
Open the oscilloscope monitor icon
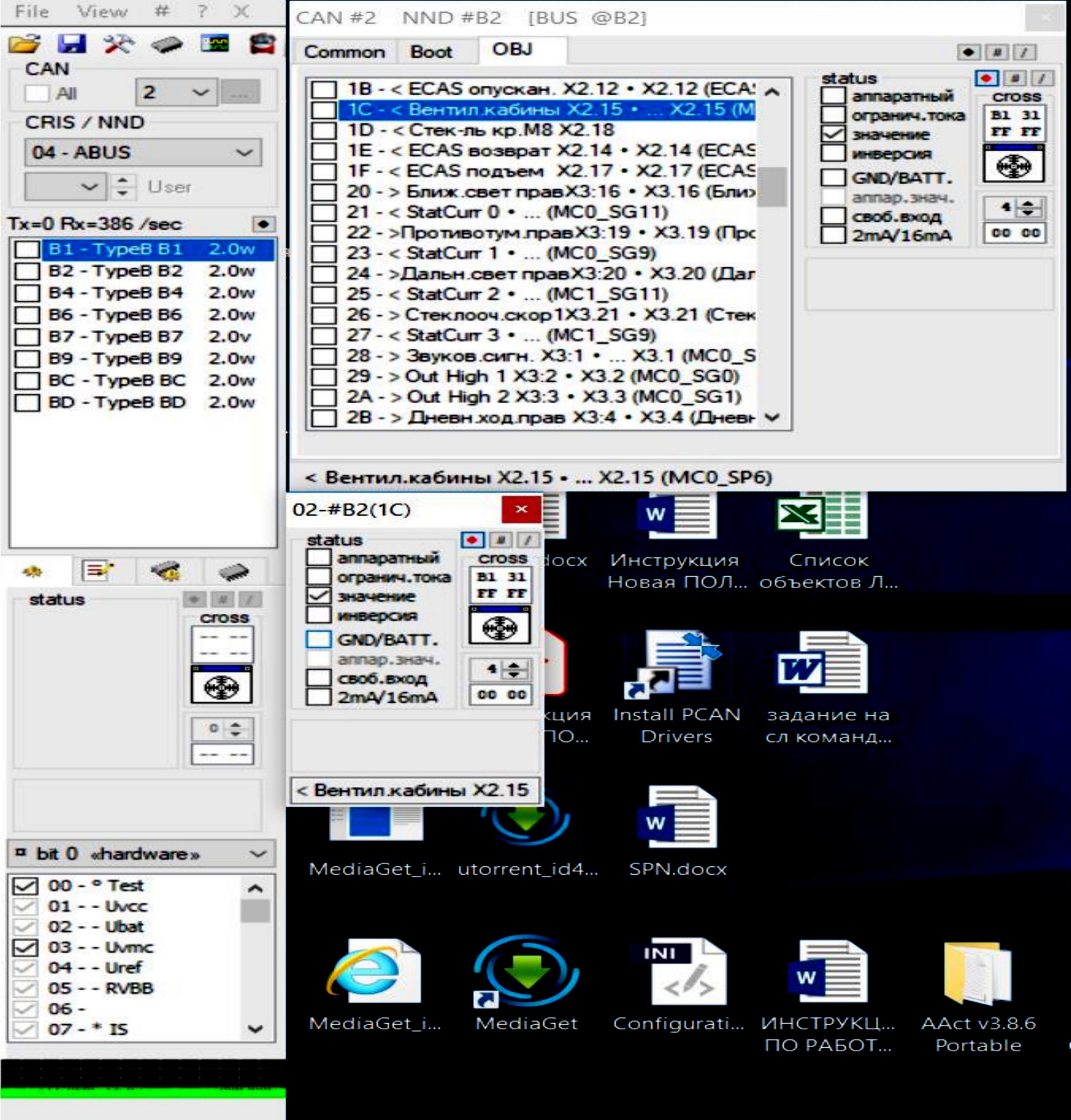point(215,43)
